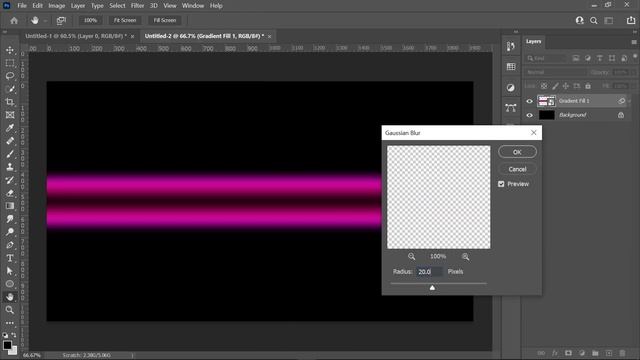Screen dimensions: 640x360
Task: Toggle lock image pixels brush icon
Action: tap(555, 86)
